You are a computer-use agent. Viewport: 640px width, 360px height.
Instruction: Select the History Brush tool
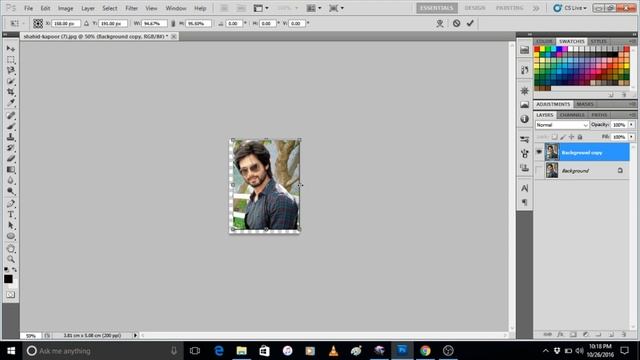point(11,147)
